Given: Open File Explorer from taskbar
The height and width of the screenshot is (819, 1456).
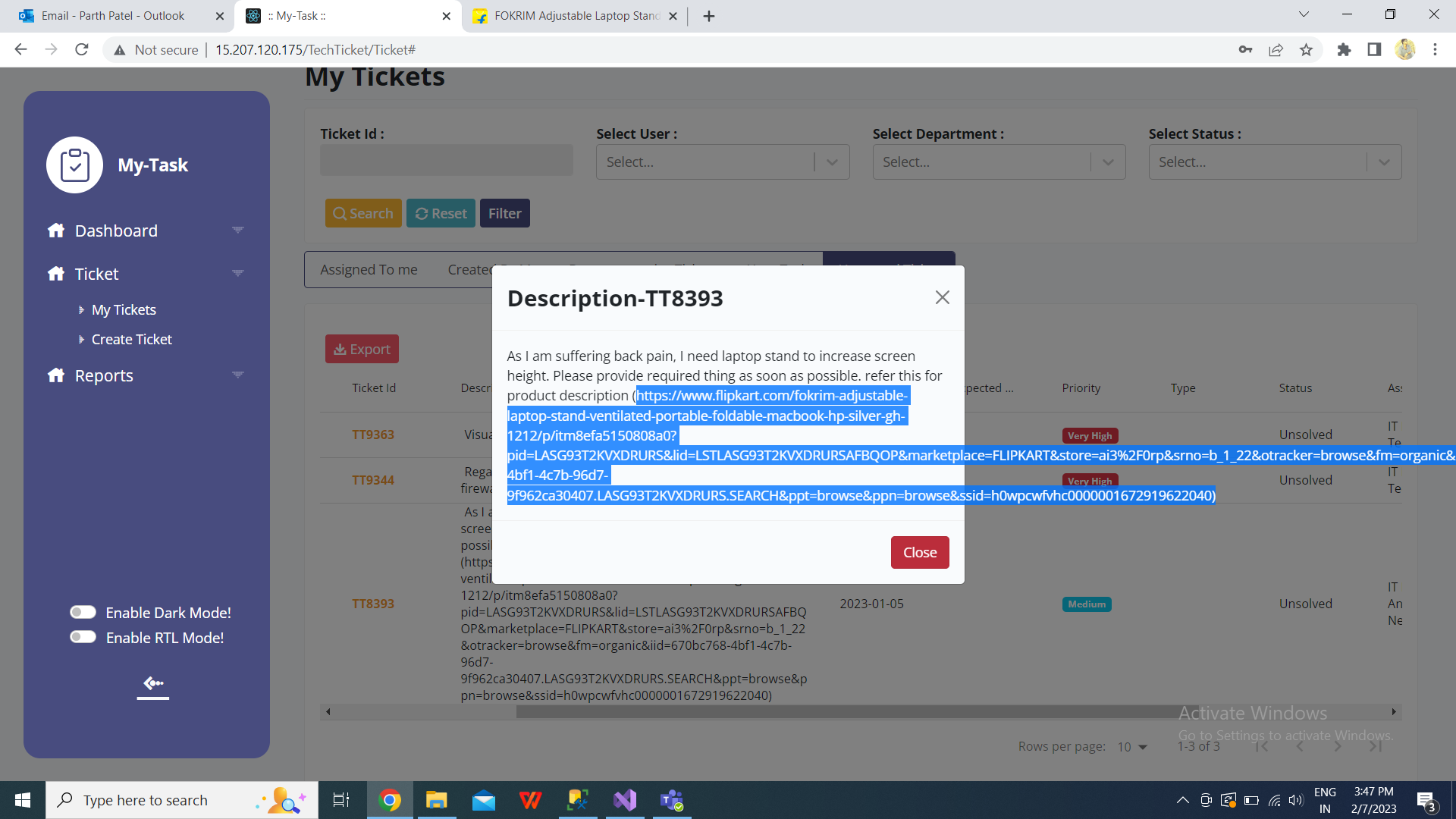Looking at the screenshot, I should click(437, 800).
